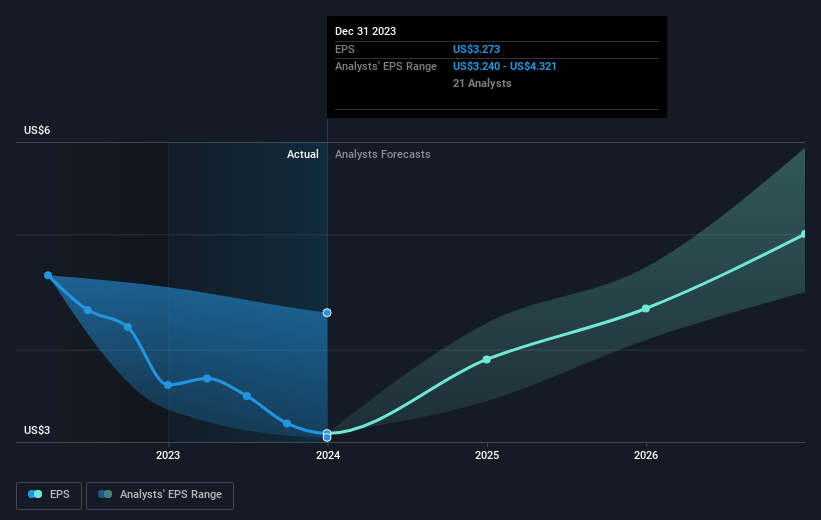
Task: Select the EPS data point at 2023
Action: 168,385
